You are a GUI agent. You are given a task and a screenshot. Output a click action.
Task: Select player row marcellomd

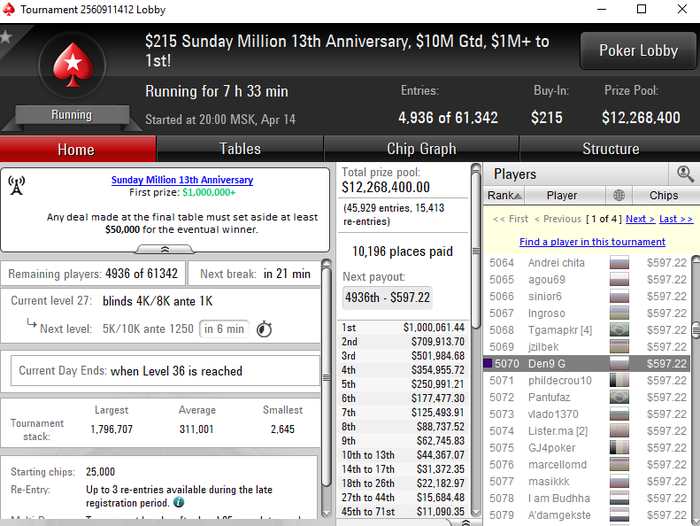click(x=586, y=464)
